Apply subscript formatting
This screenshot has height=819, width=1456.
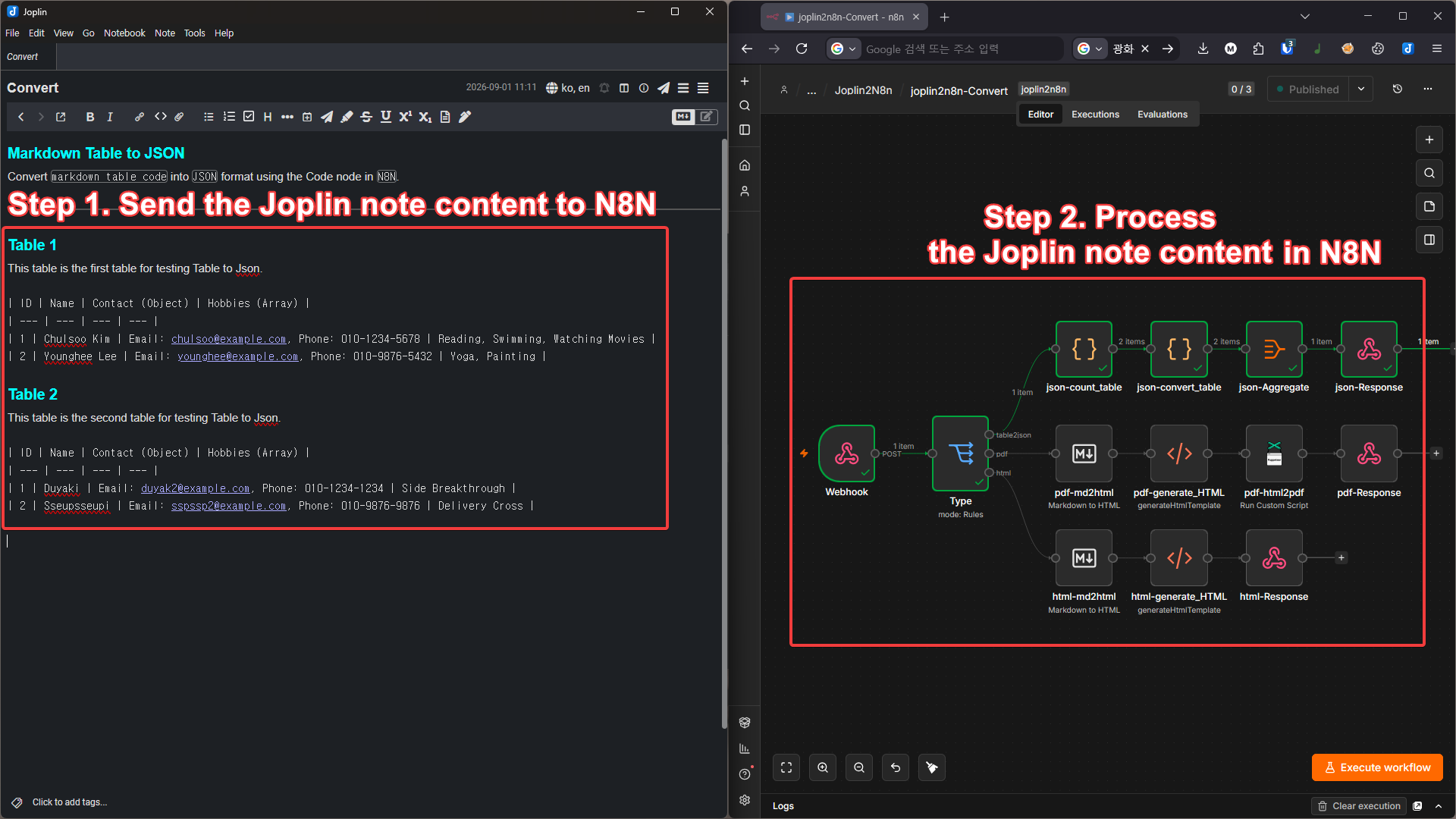click(425, 117)
